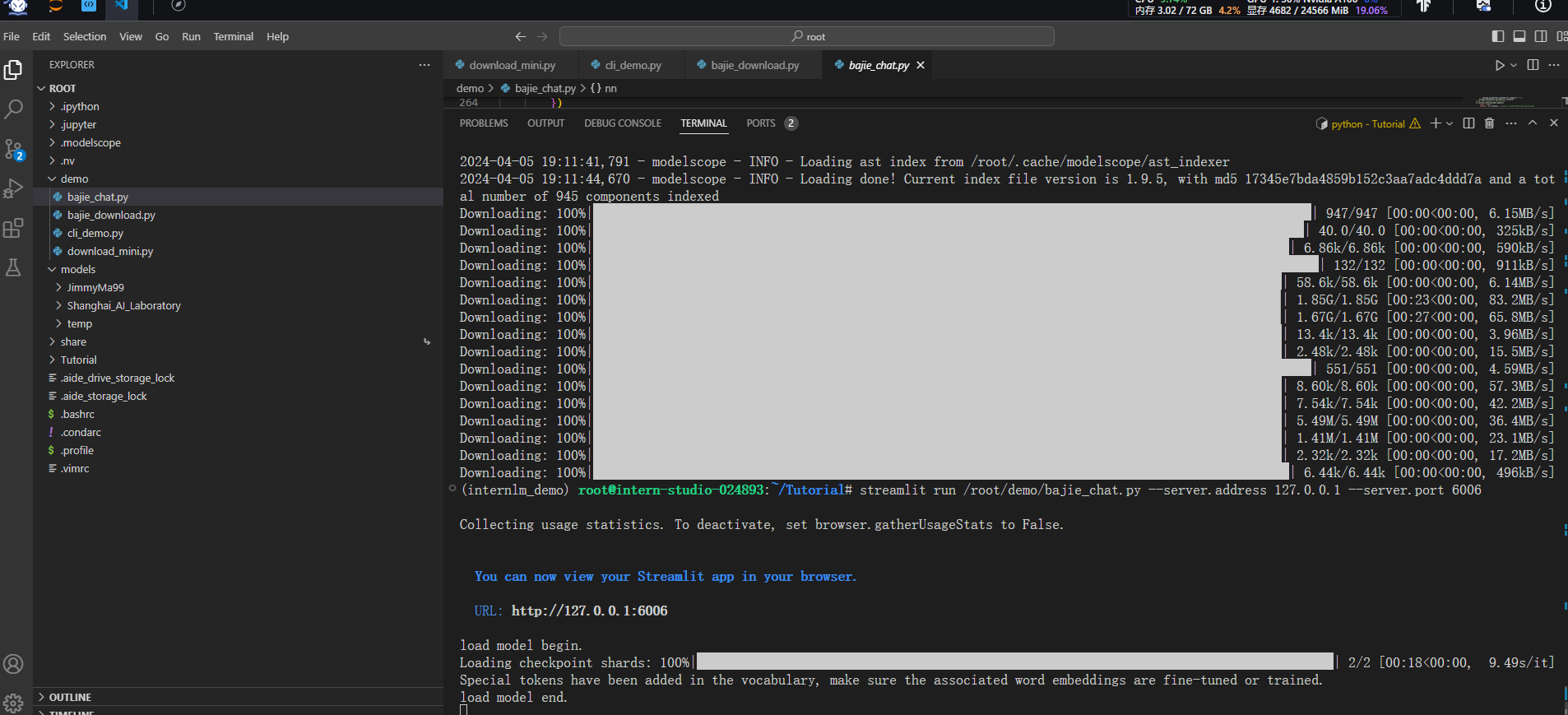Split the editor to the right
The height and width of the screenshot is (715, 1568).
(x=1533, y=64)
